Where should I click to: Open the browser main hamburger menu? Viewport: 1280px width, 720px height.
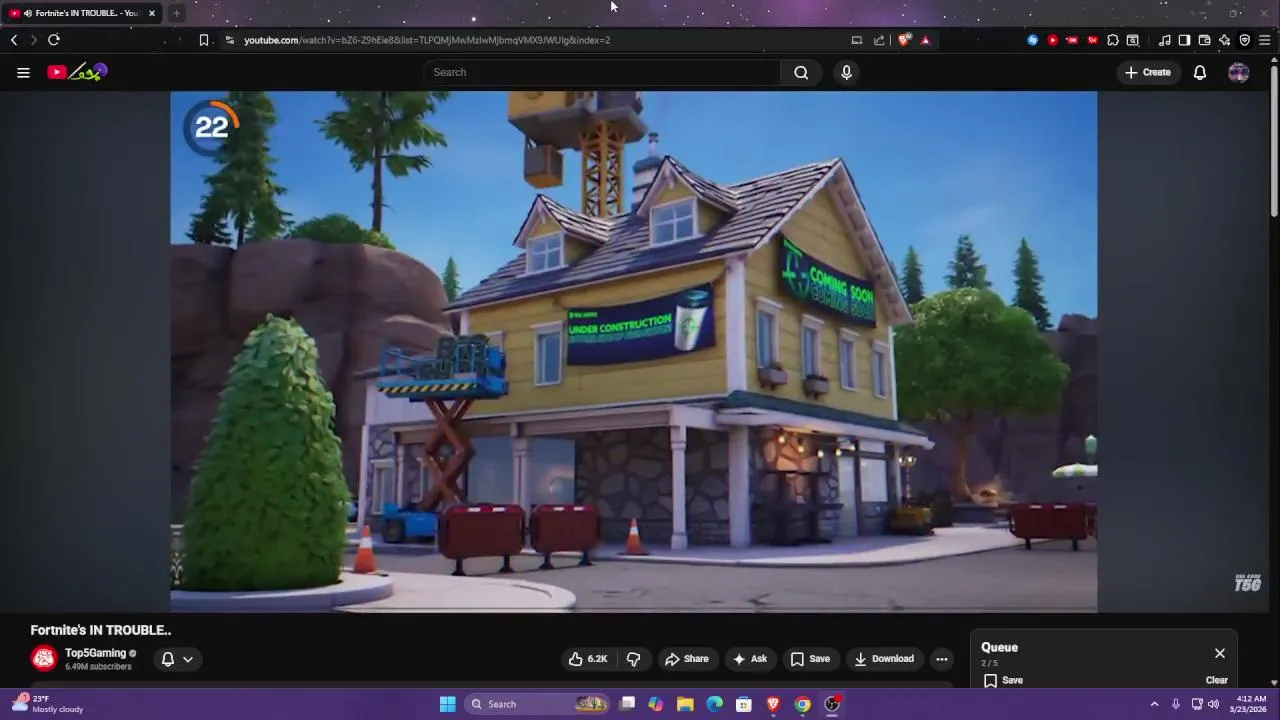[x=1266, y=40]
